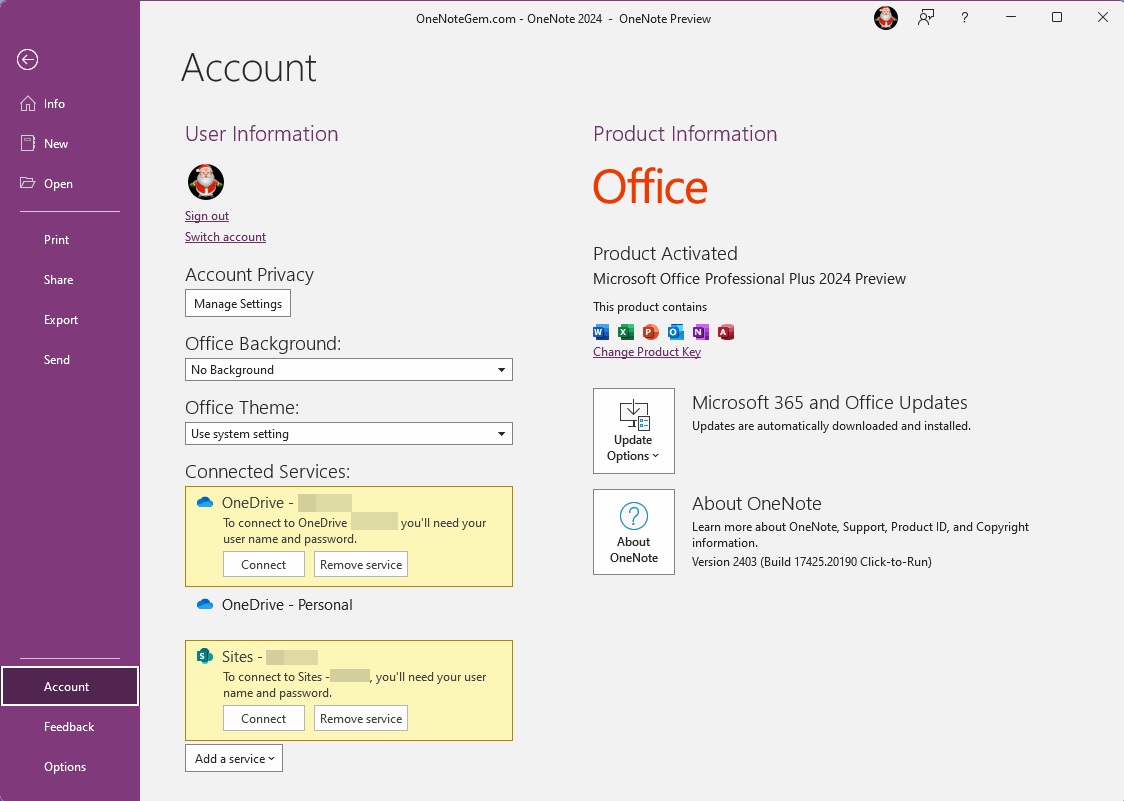Maximize the OneNote window
The width and height of the screenshot is (1124, 801).
tap(1057, 17)
